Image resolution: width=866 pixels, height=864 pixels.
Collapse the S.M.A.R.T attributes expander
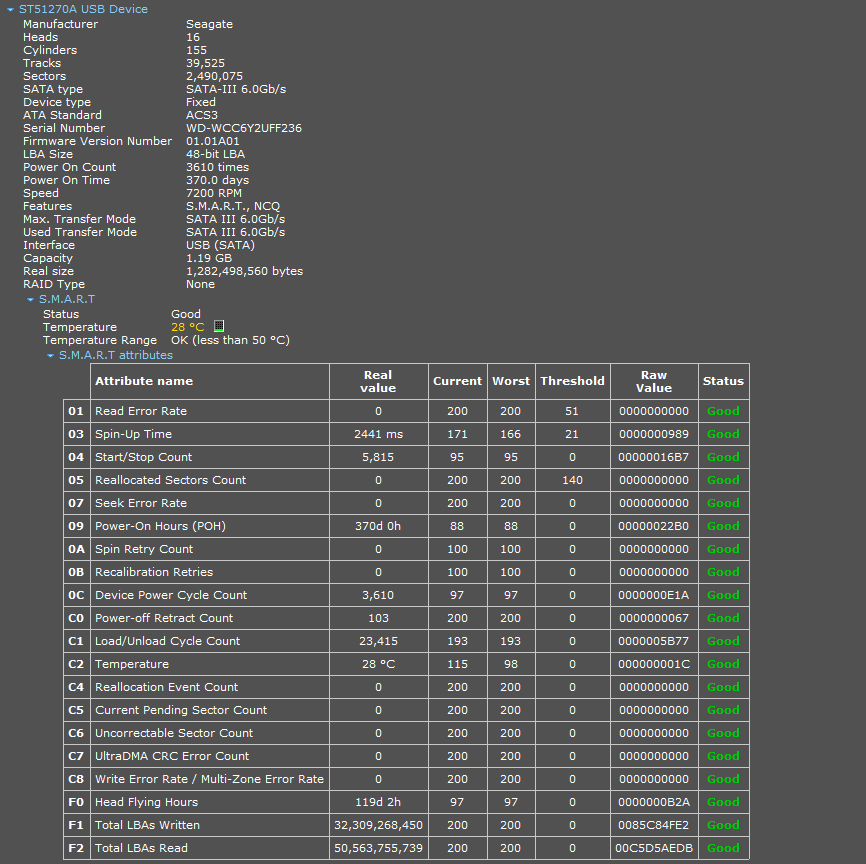pyautogui.click(x=50, y=356)
